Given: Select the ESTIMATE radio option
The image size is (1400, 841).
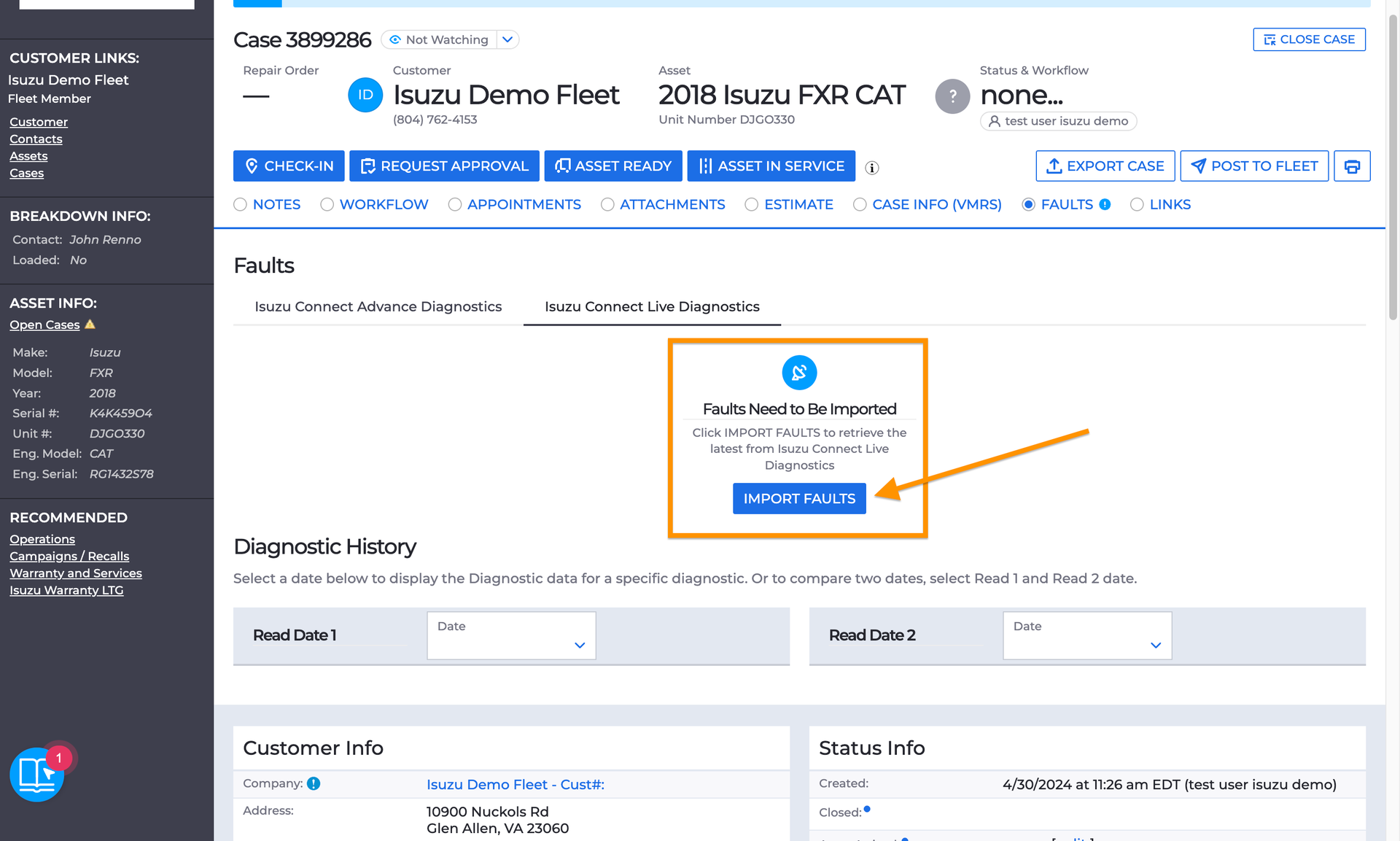Looking at the screenshot, I should point(751,205).
